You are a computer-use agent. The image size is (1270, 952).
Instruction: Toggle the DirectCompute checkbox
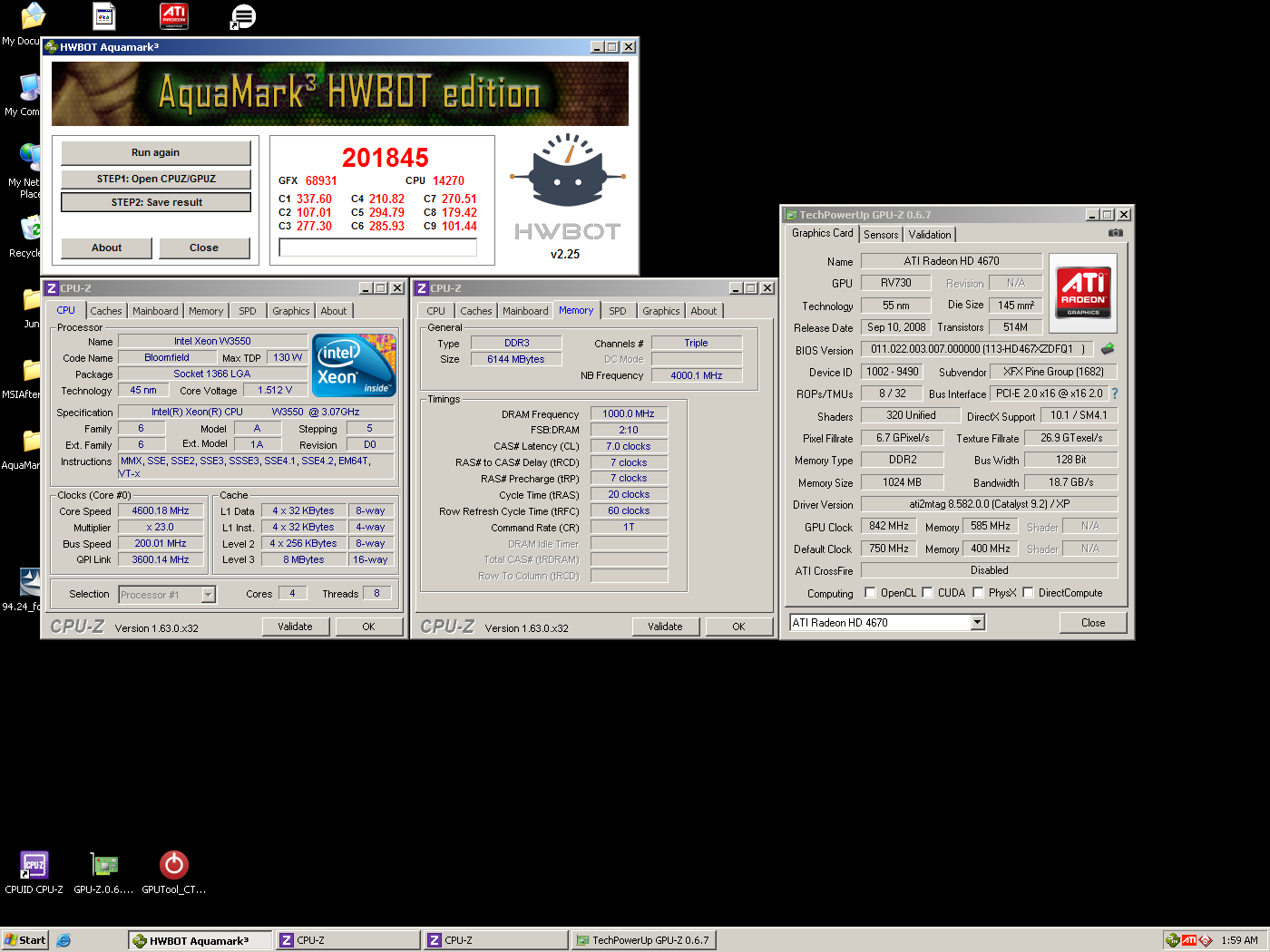tap(1028, 592)
